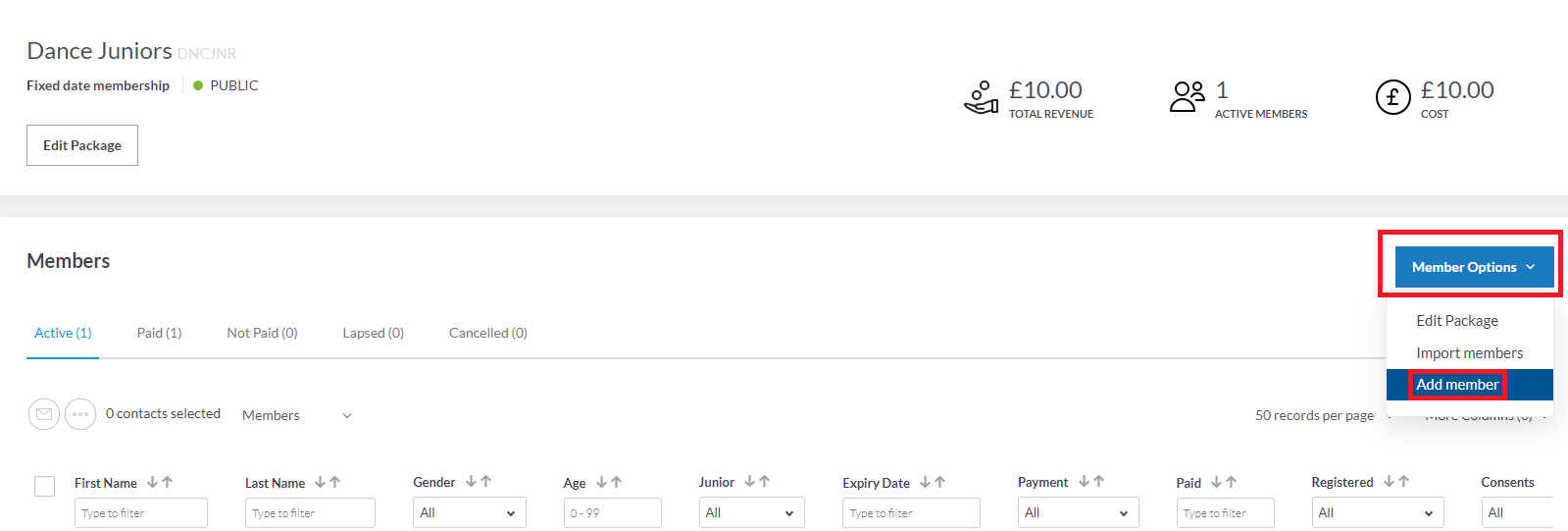Open the Member Options button
Image resolution: width=1568 pixels, height=531 pixels.
tap(1474, 267)
